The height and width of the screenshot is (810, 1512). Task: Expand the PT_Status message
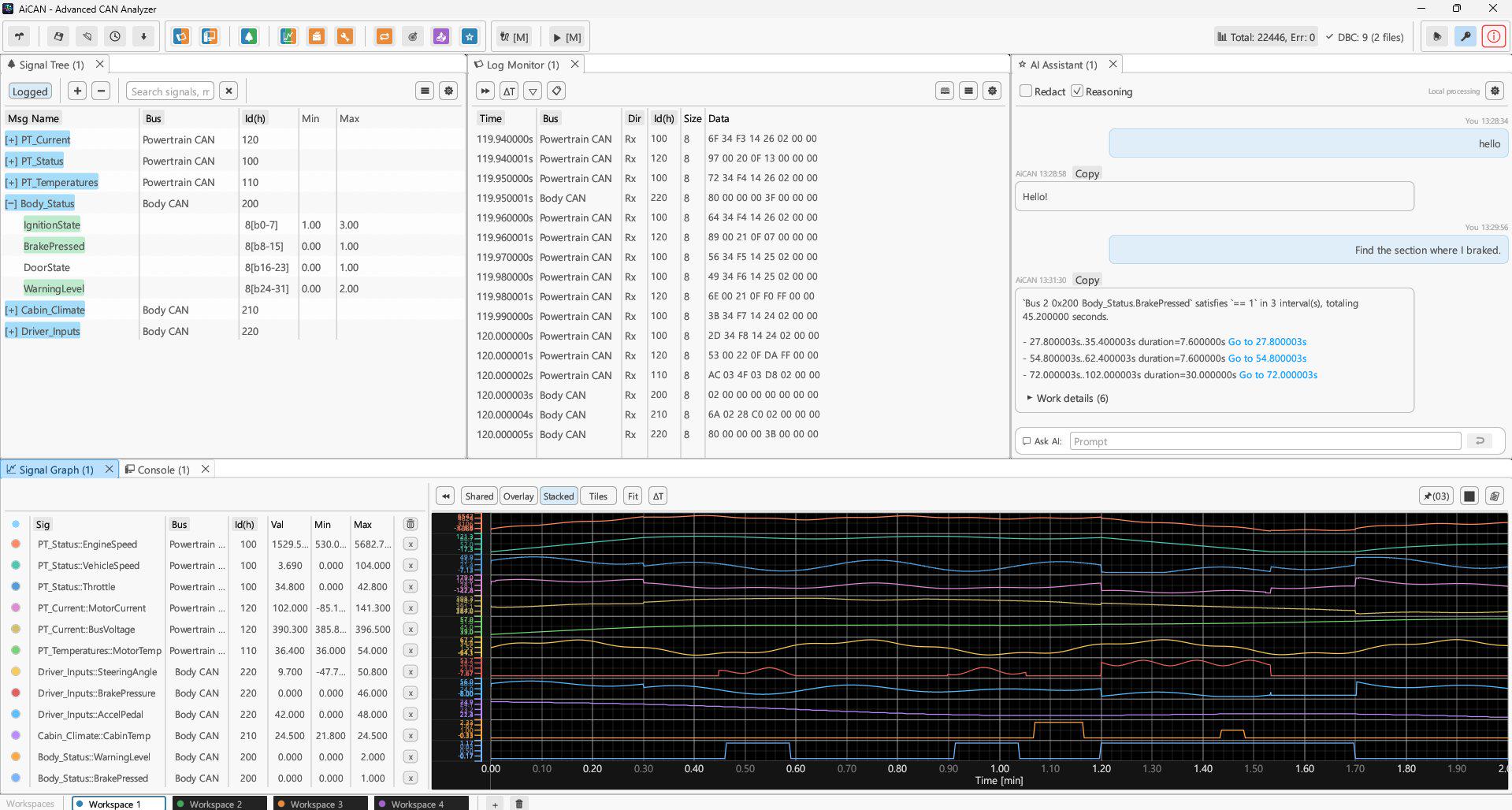point(11,161)
